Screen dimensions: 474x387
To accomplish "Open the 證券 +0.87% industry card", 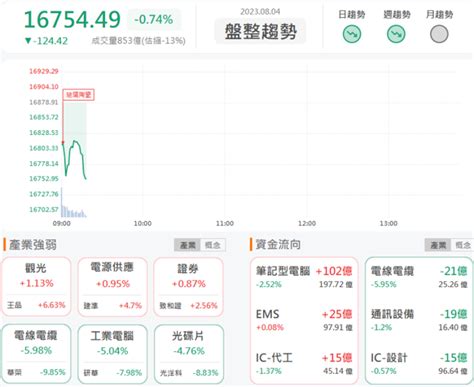I will coord(189,287).
